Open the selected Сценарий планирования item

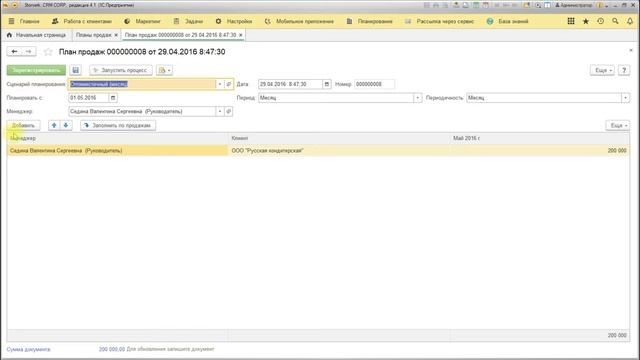pos(229,84)
